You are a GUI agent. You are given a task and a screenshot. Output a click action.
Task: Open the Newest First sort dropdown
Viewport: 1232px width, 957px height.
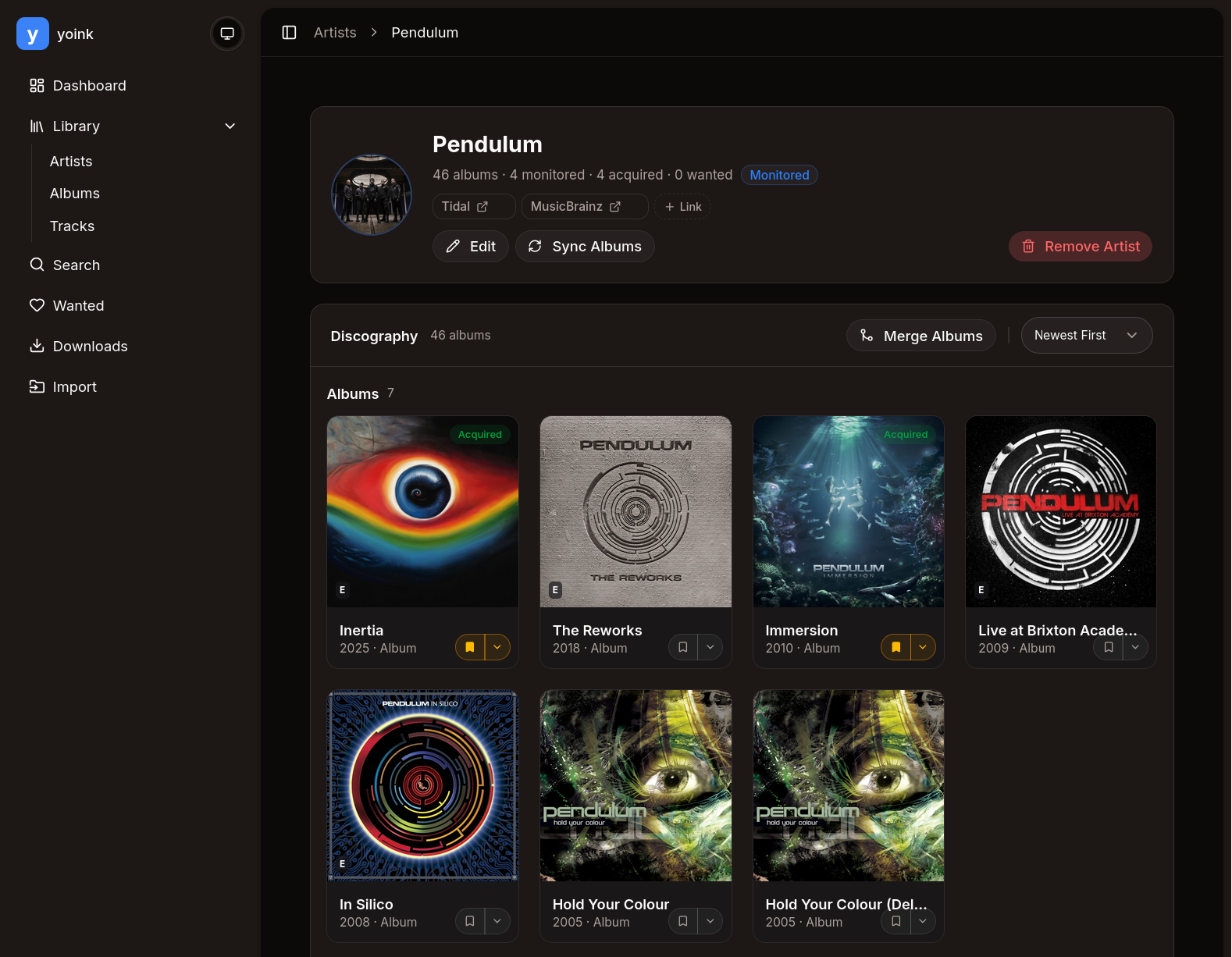coord(1087,336)
